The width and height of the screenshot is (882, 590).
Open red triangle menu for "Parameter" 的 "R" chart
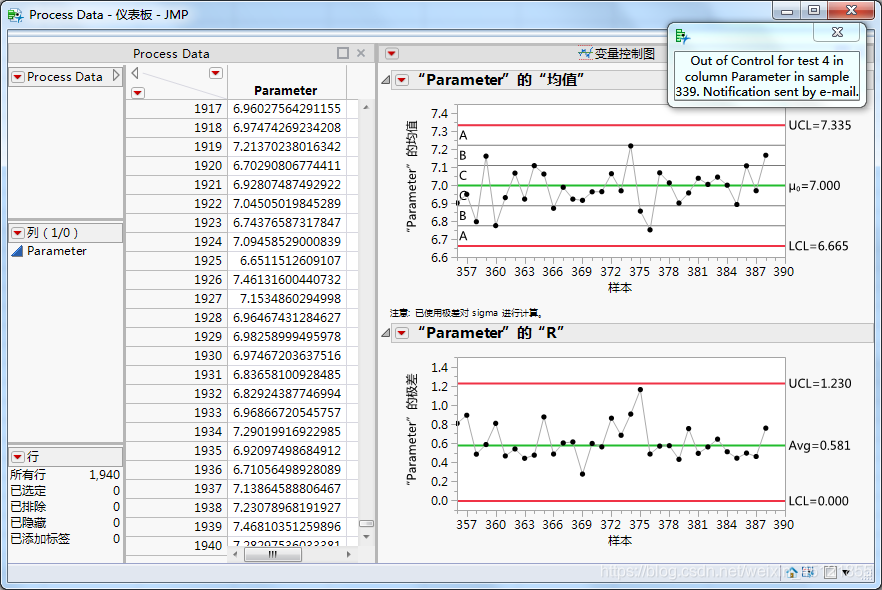click(x=402, y=333)
